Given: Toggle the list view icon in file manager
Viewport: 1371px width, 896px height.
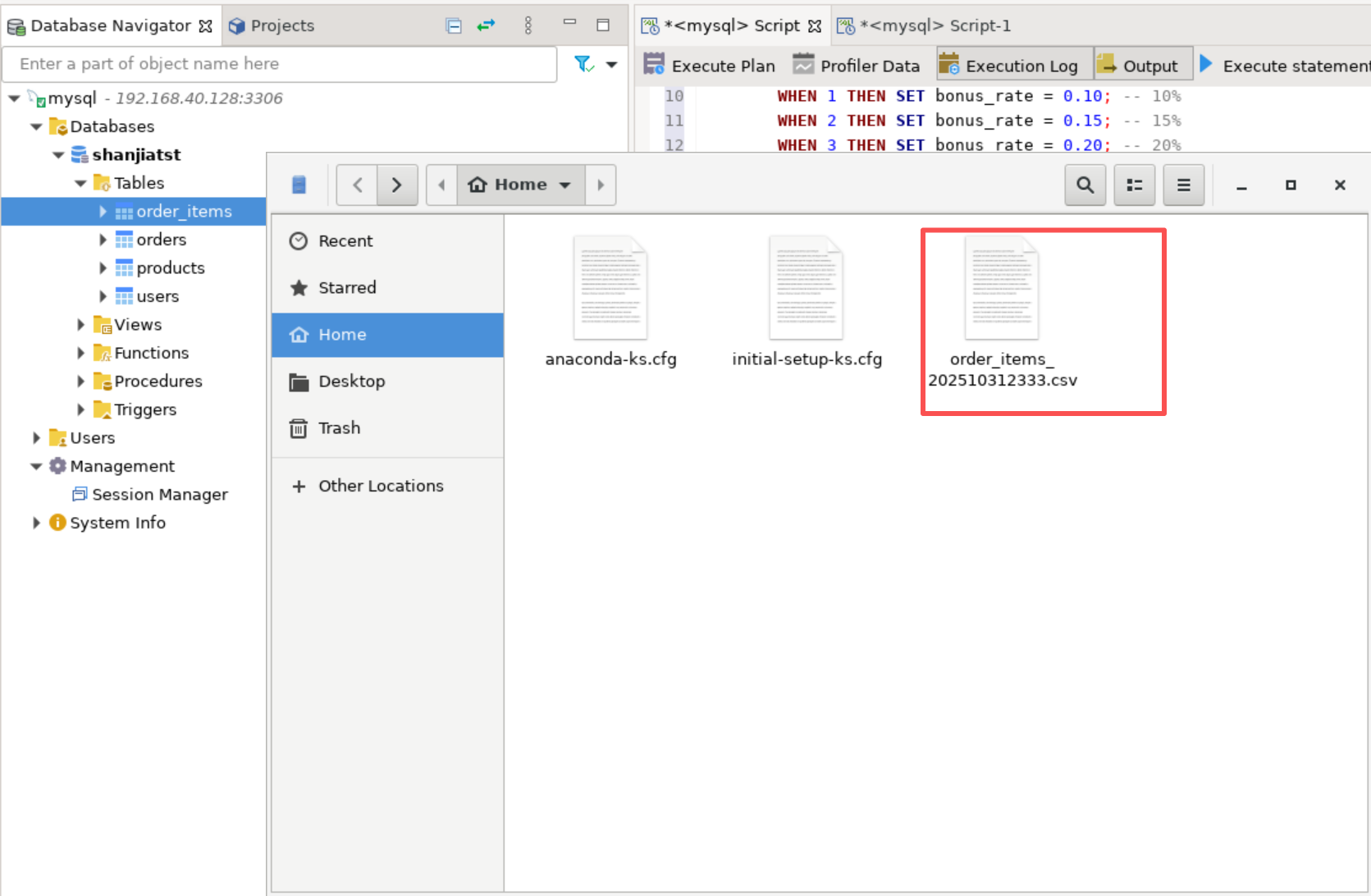Looking at the screenshot, I should (x=1134, y=185).
